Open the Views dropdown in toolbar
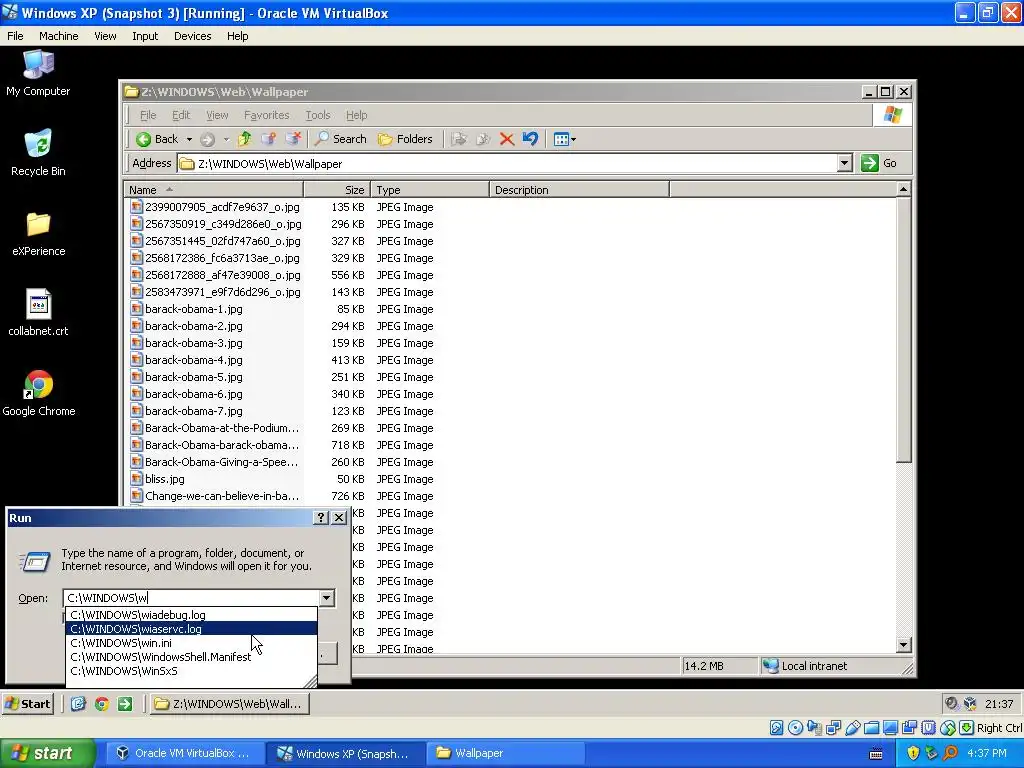1024x768 pixels. click(x=564, y=139)
